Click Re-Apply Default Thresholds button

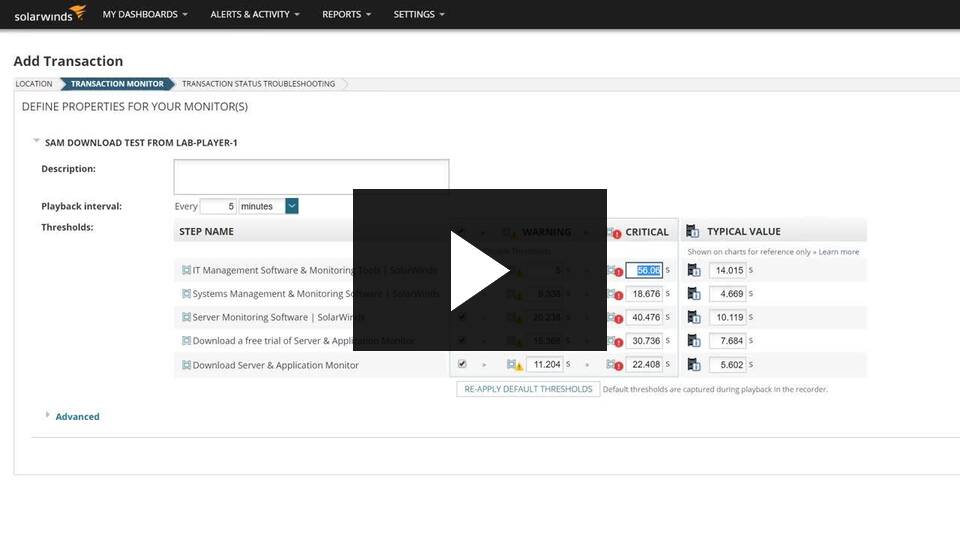click(528, 389)
